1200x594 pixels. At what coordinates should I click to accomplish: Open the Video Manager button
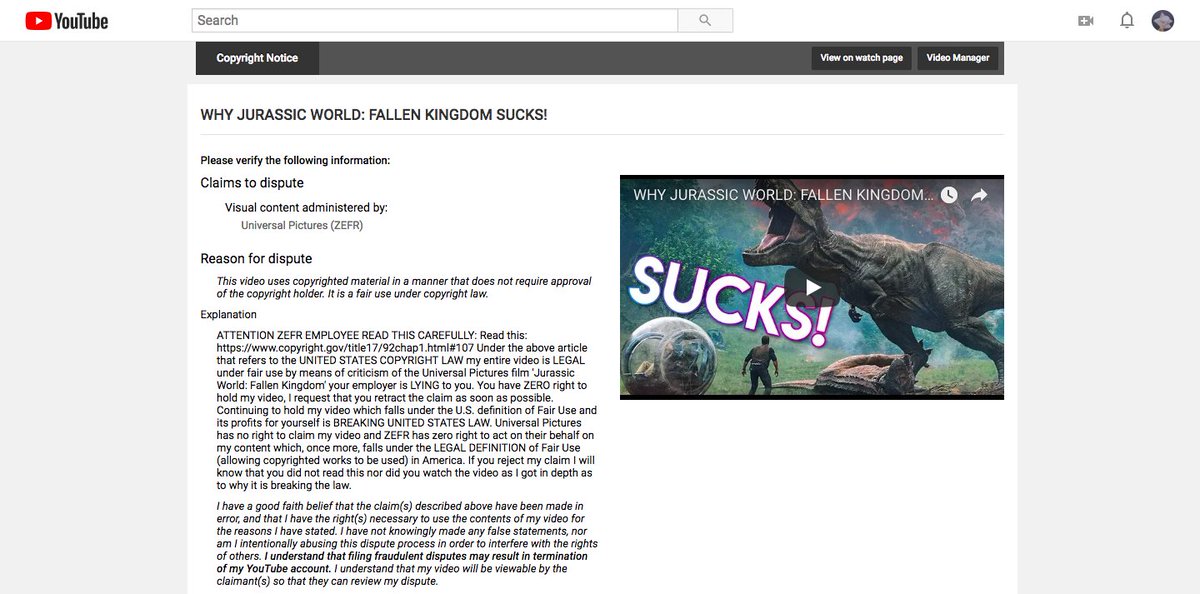[x=958, y=58]
